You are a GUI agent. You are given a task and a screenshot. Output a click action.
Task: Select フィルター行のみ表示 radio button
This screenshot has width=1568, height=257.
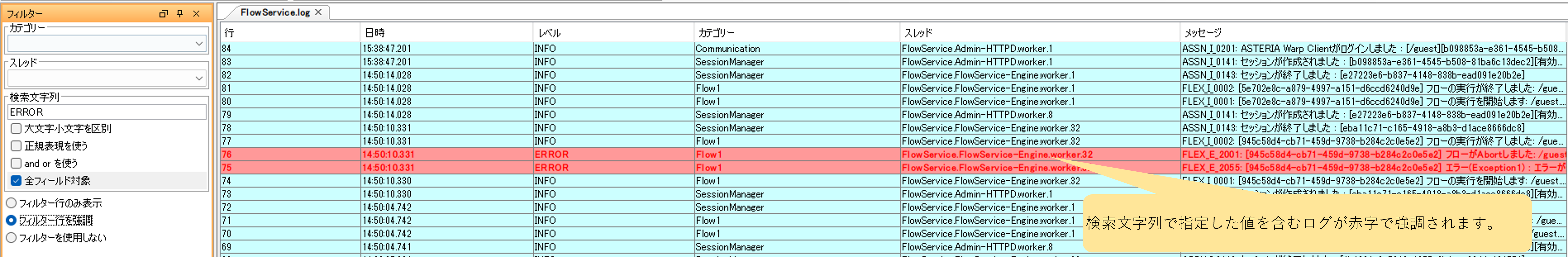pos(11,203)
